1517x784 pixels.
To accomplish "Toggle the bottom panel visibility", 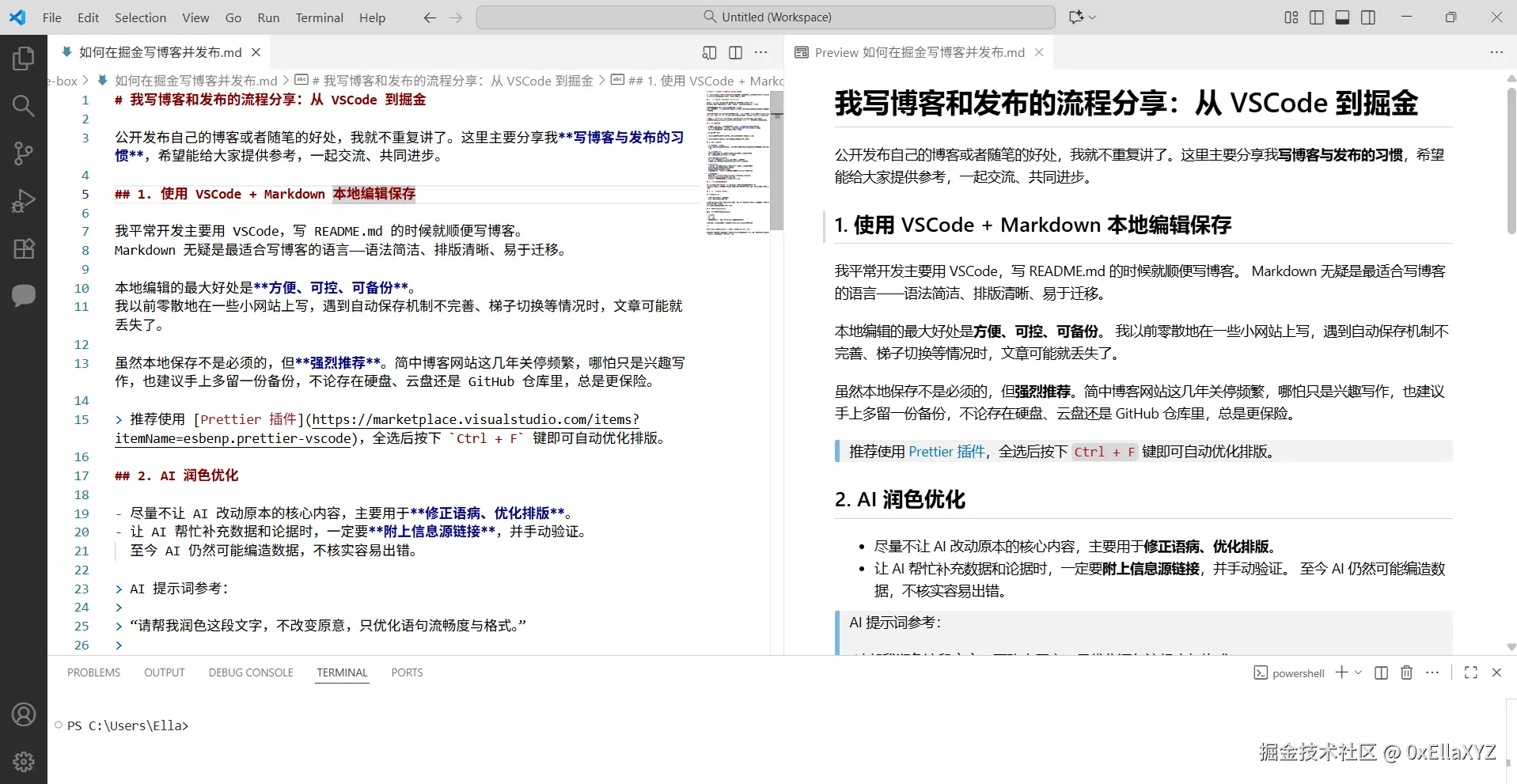I will [x=1343, y=17].
